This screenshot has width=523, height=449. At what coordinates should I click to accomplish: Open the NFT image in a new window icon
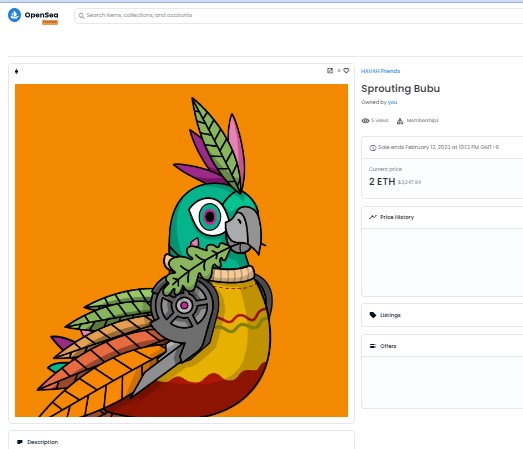point(330,71)
